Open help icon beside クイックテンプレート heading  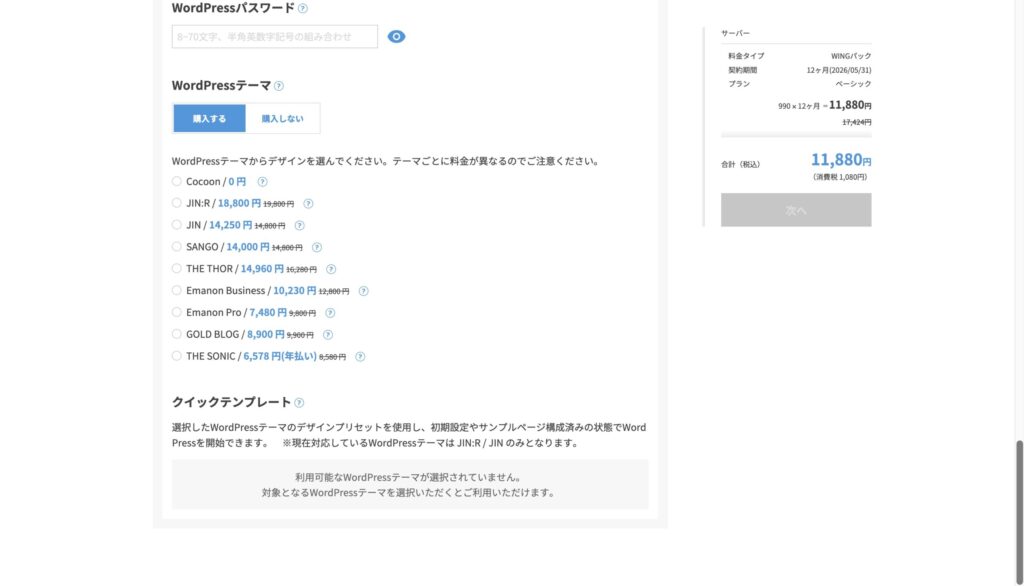(299, 402)
